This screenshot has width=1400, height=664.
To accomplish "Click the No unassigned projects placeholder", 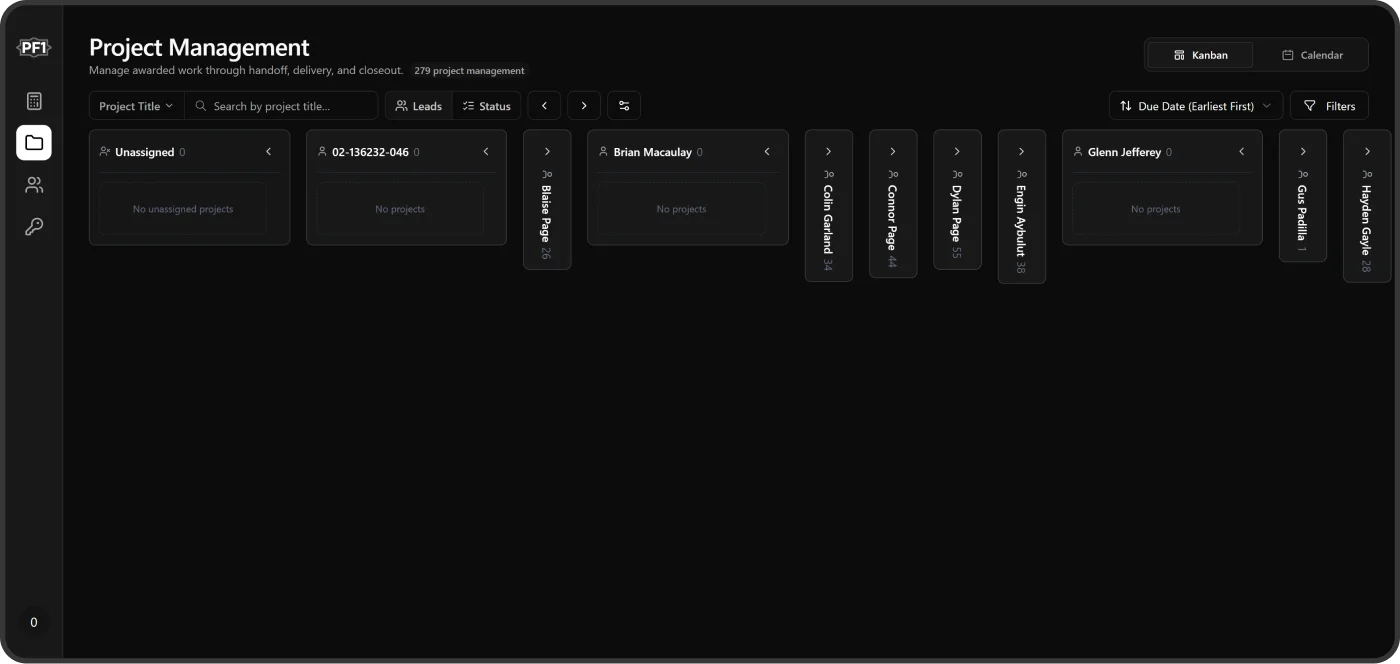I will 183,209.
